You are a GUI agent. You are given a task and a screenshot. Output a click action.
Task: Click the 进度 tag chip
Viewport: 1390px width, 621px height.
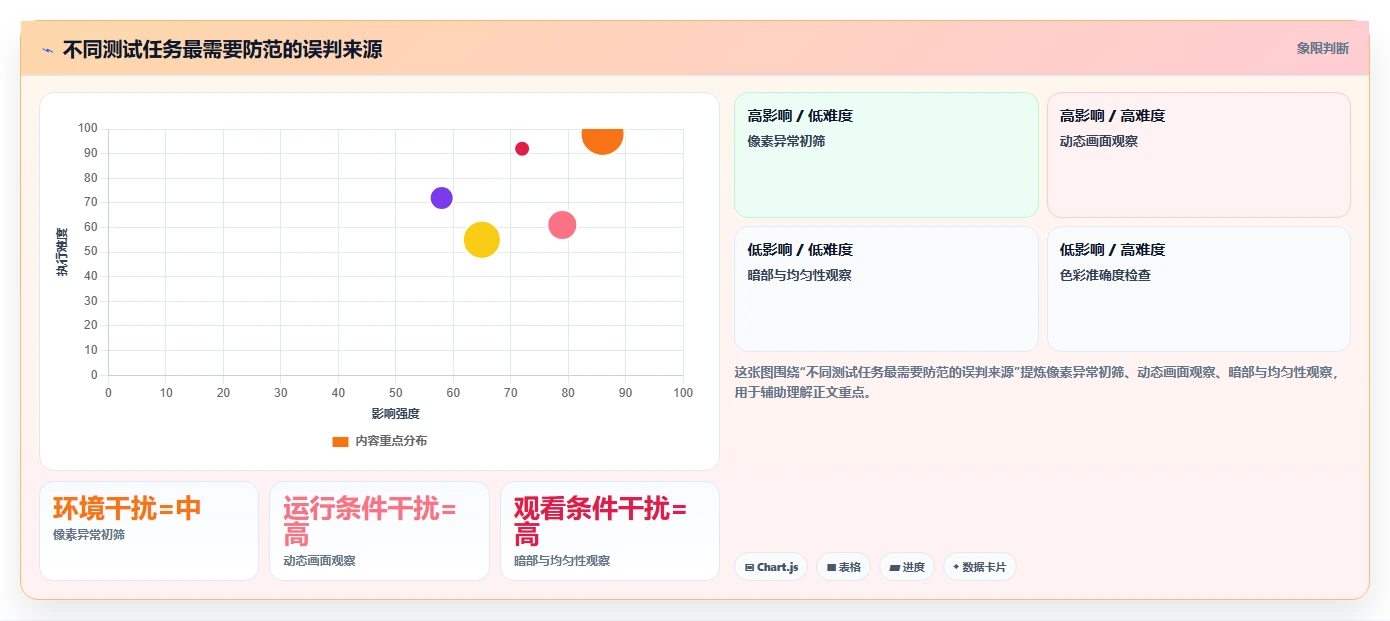(x=907, y=567)
